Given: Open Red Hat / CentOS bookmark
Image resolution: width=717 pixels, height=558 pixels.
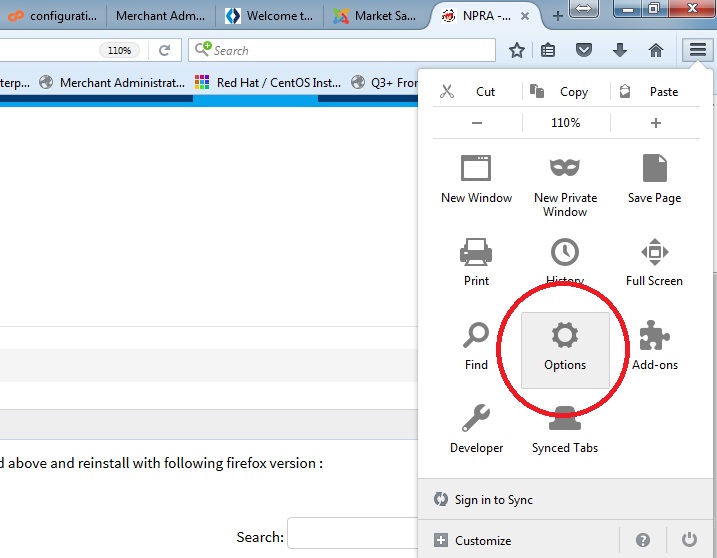Looking at the screenshot, I should (270, 83).
